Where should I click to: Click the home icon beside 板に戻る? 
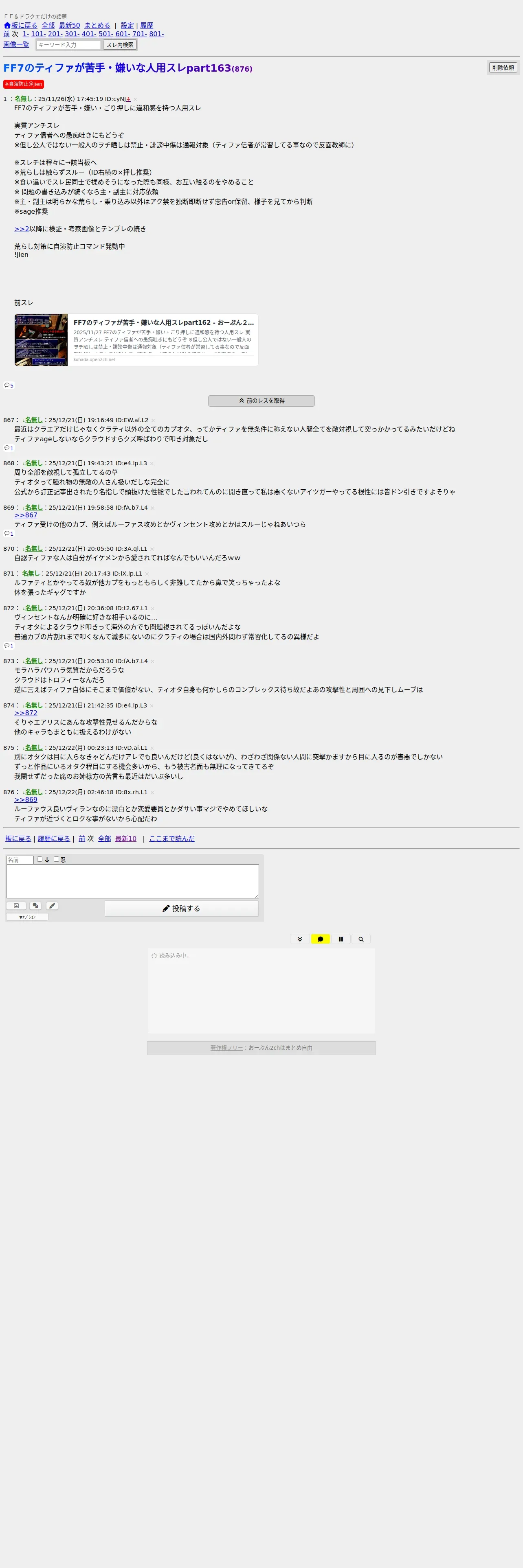pyautogui.click(x=7, y=26)
